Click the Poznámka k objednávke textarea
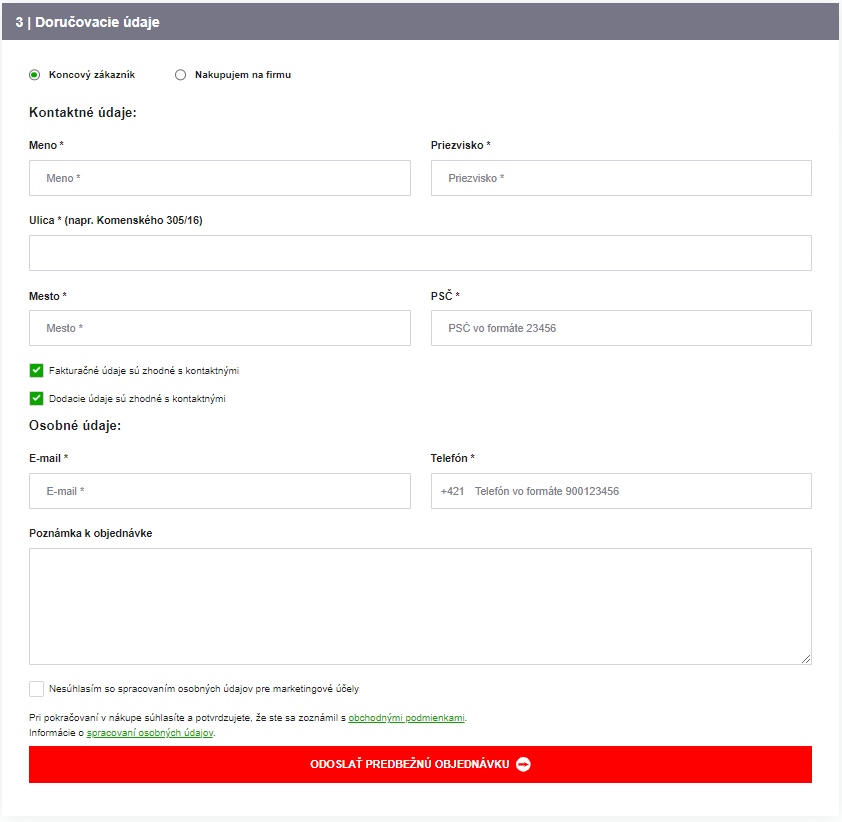The width and height of the screenshot is (842, 822). [x=420, y=606]
